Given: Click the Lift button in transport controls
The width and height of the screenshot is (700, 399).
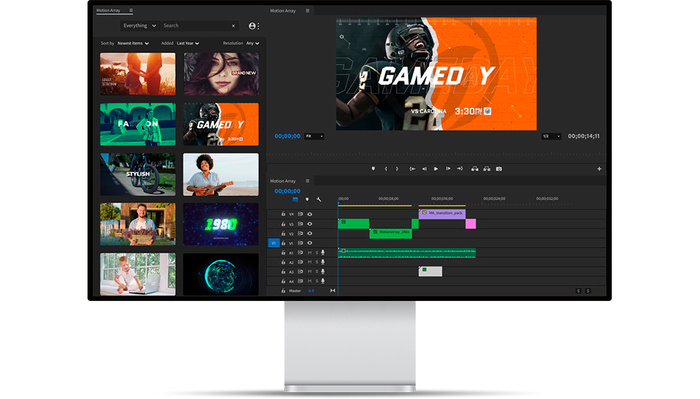Looking at the screenshot, I should (475, 169).
